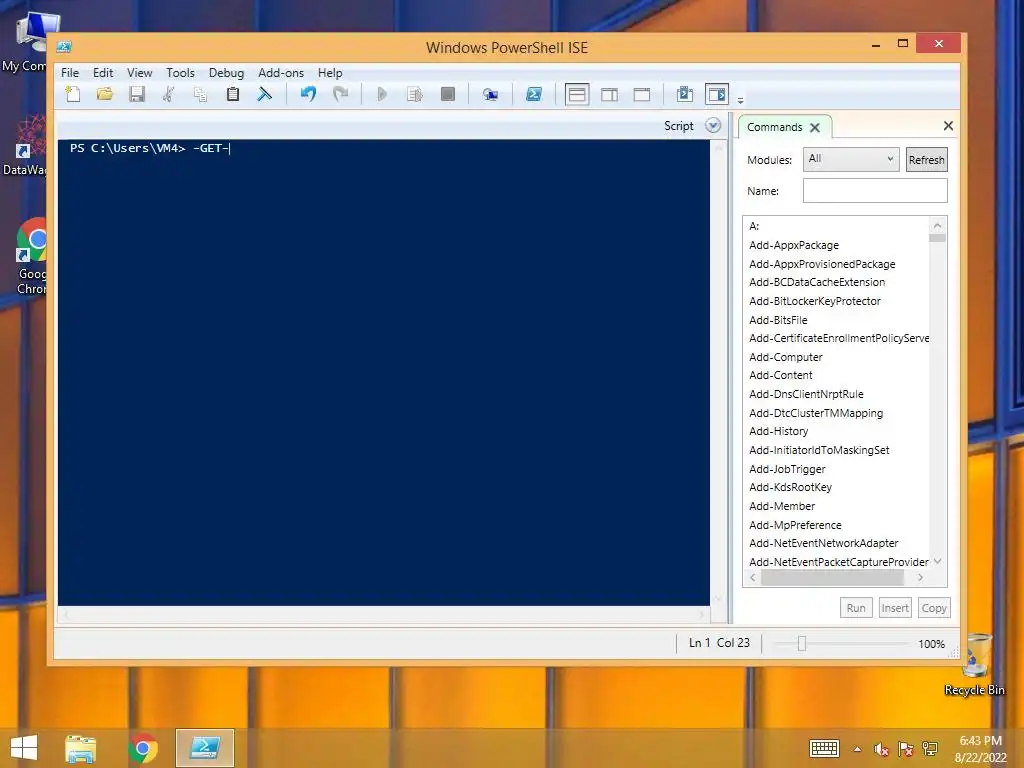Cut selection with scissors icon
Screen dimensions: 1024x768
(x=168, y=94)
